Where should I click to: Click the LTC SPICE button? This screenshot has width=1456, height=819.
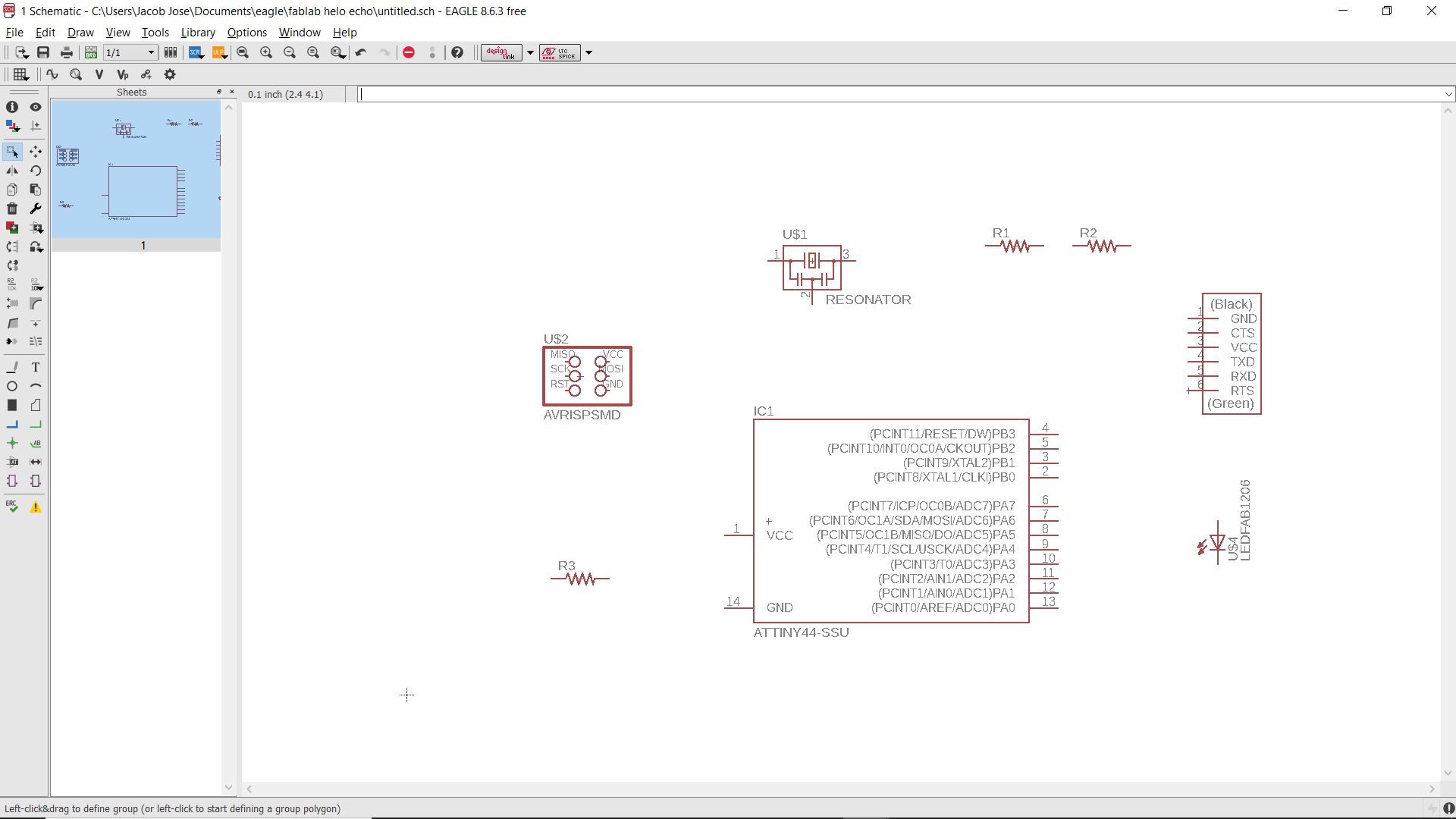point(560,52)
